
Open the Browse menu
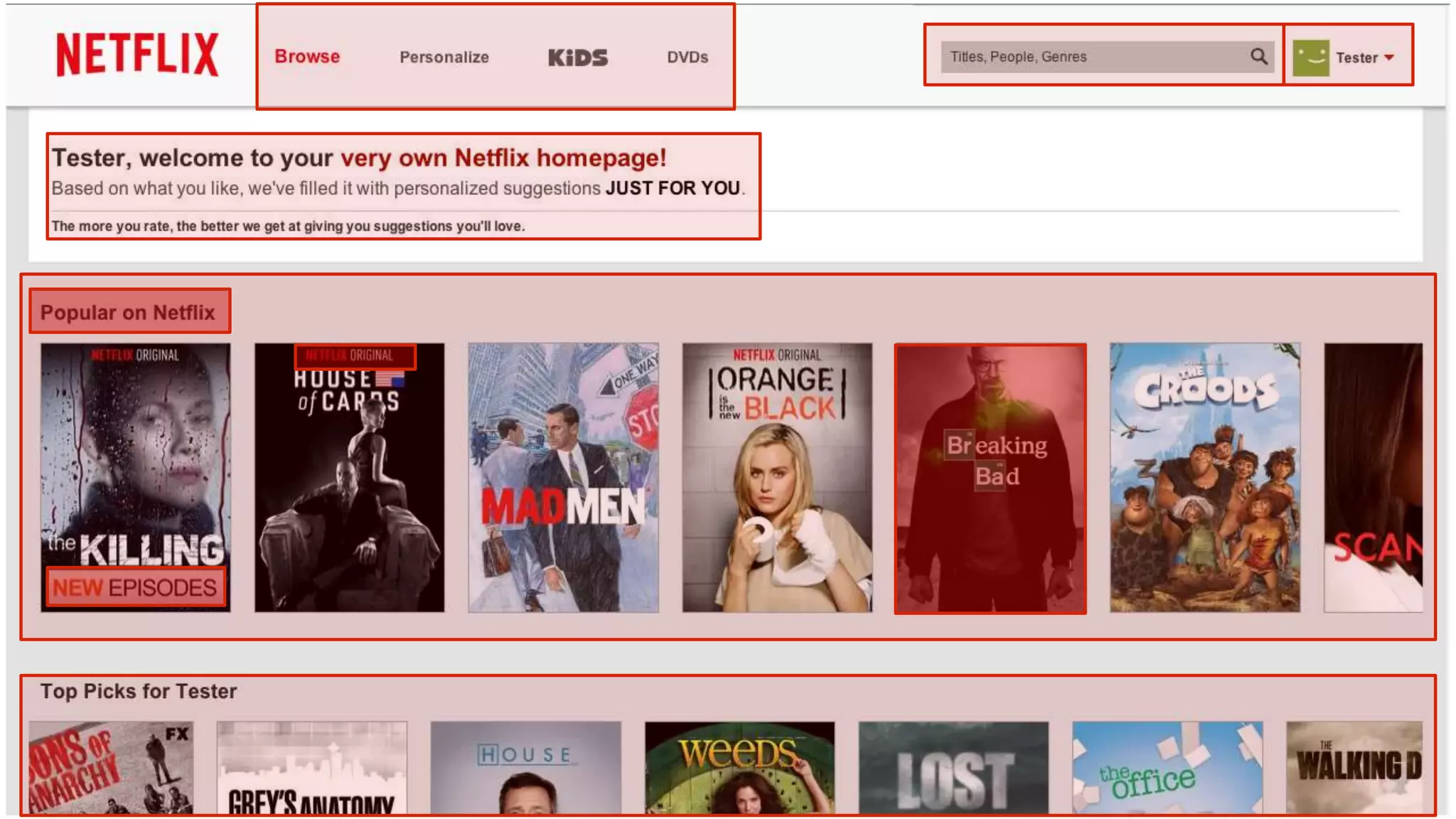coord(307,56)
